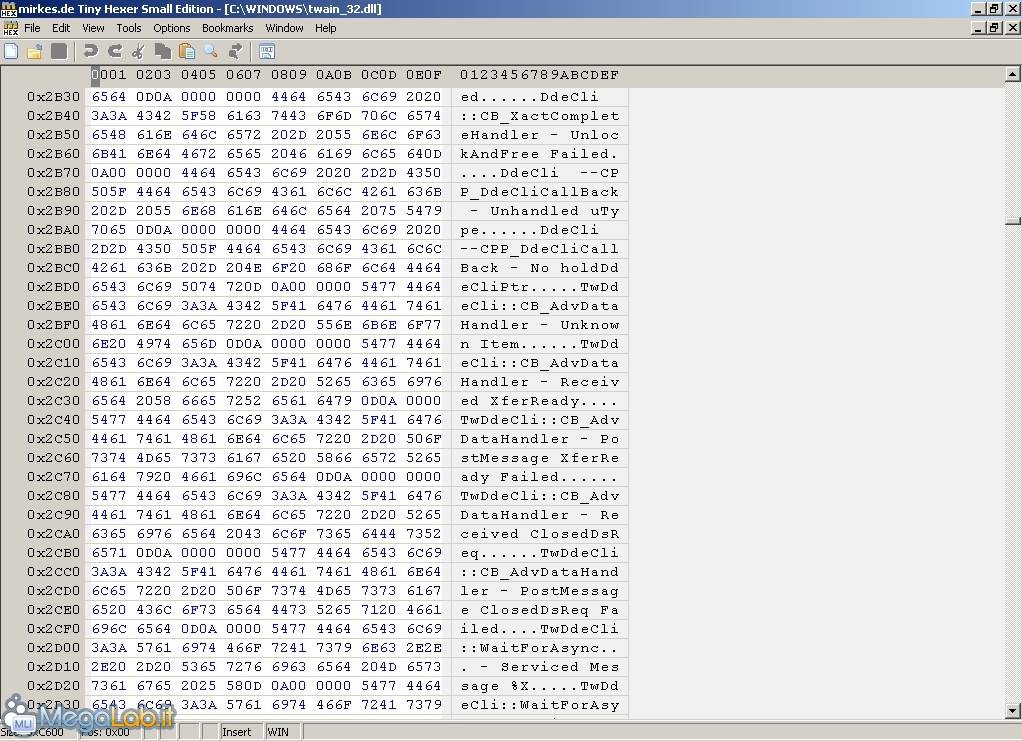Image resolution: width=1022 pixels, height=741 pixels.
Task: Click ASCII text 'P_DdeCliCallBack'
Action: click(540, 192)
